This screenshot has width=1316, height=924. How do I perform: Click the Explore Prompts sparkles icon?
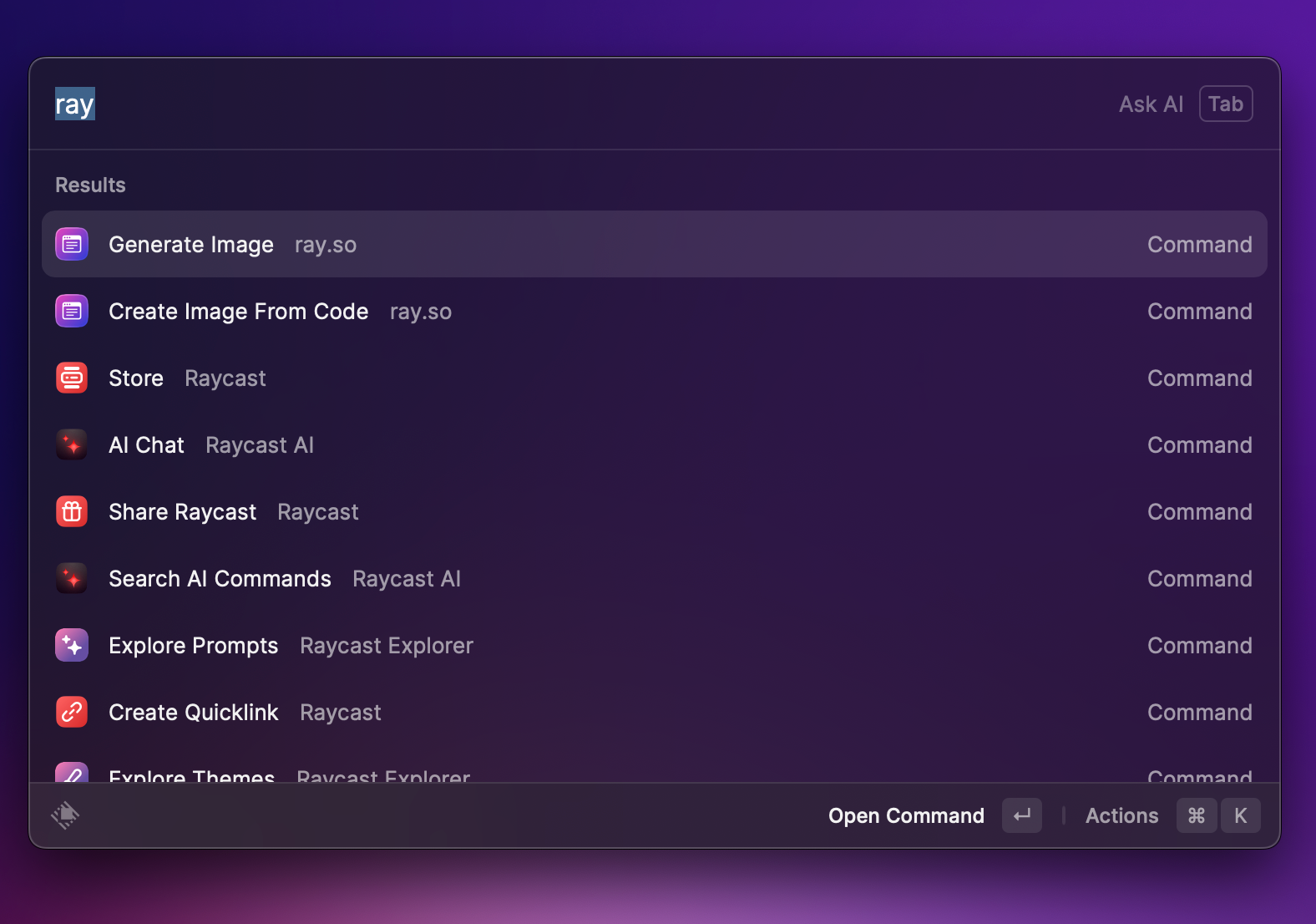(x=72, y=645)
